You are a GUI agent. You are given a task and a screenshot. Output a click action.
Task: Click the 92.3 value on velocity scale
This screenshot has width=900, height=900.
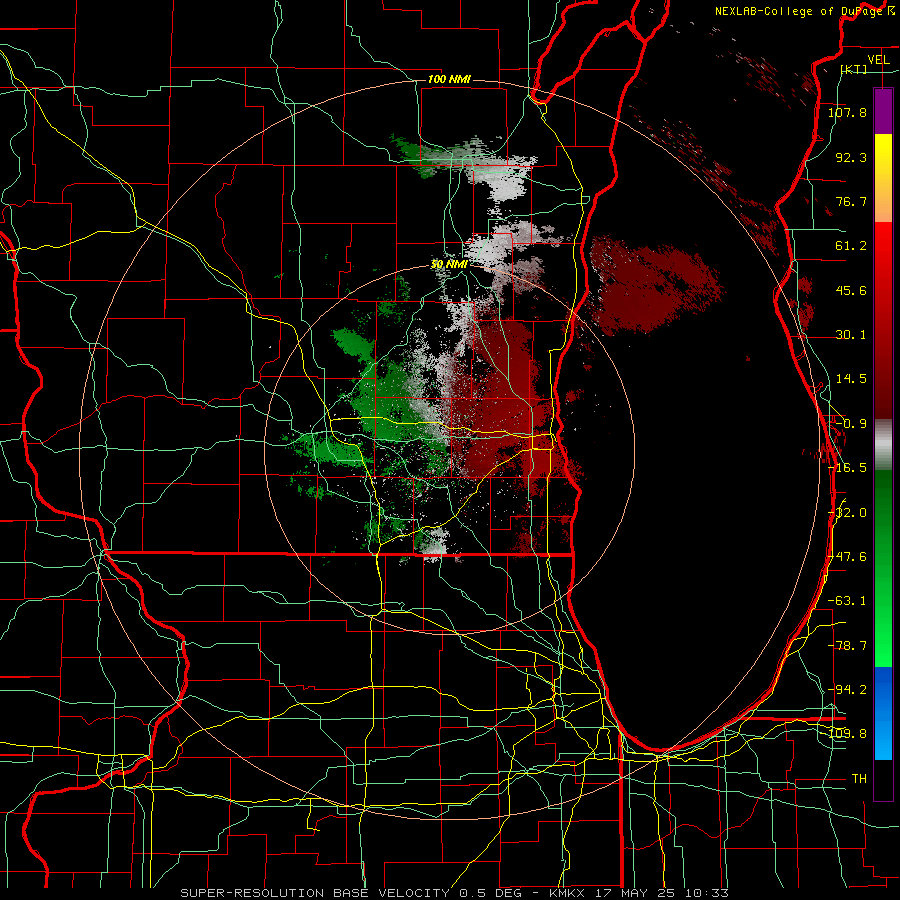click(x=851, y=157)
